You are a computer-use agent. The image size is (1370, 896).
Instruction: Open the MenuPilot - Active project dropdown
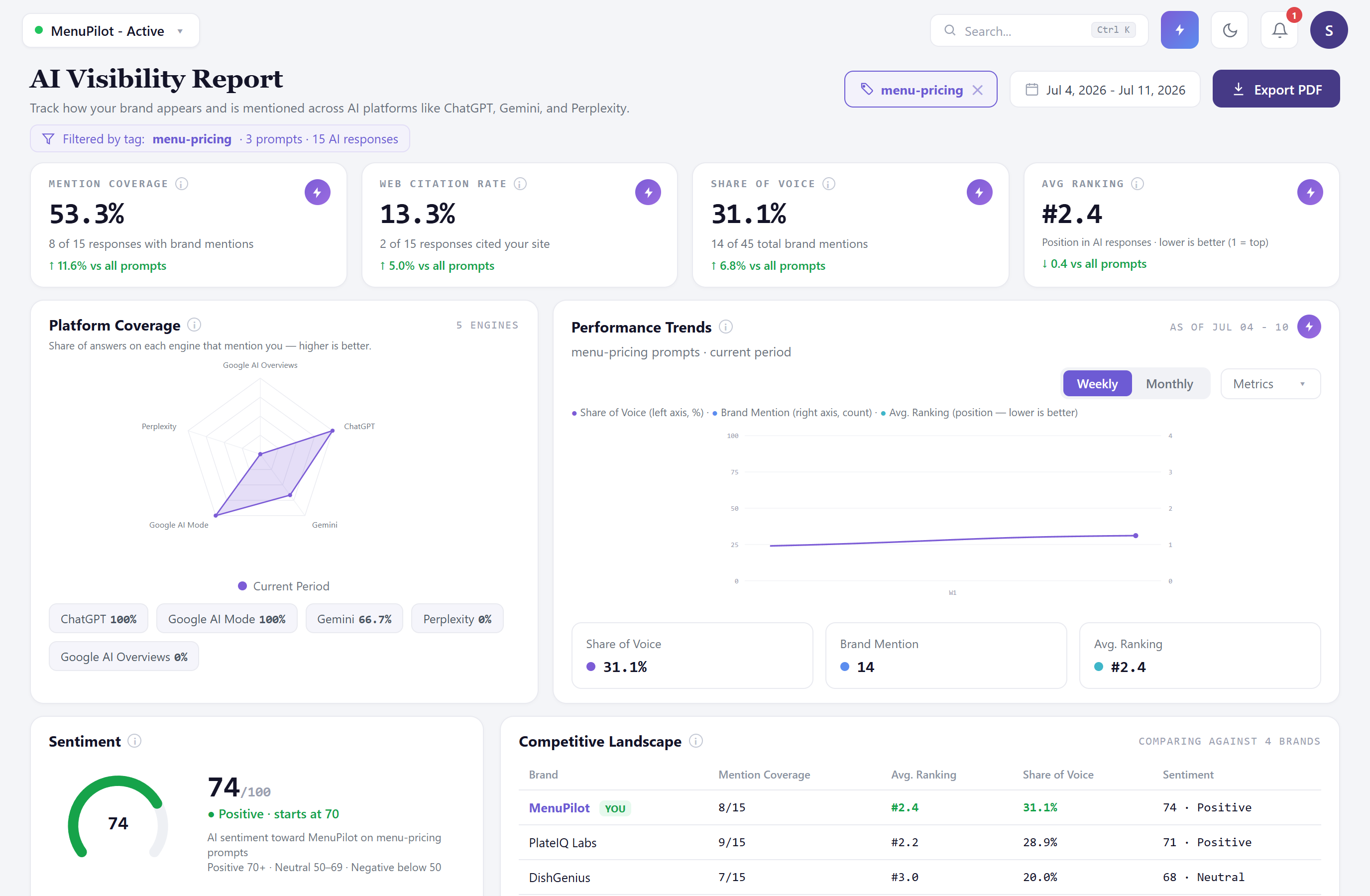coord(111,30)
